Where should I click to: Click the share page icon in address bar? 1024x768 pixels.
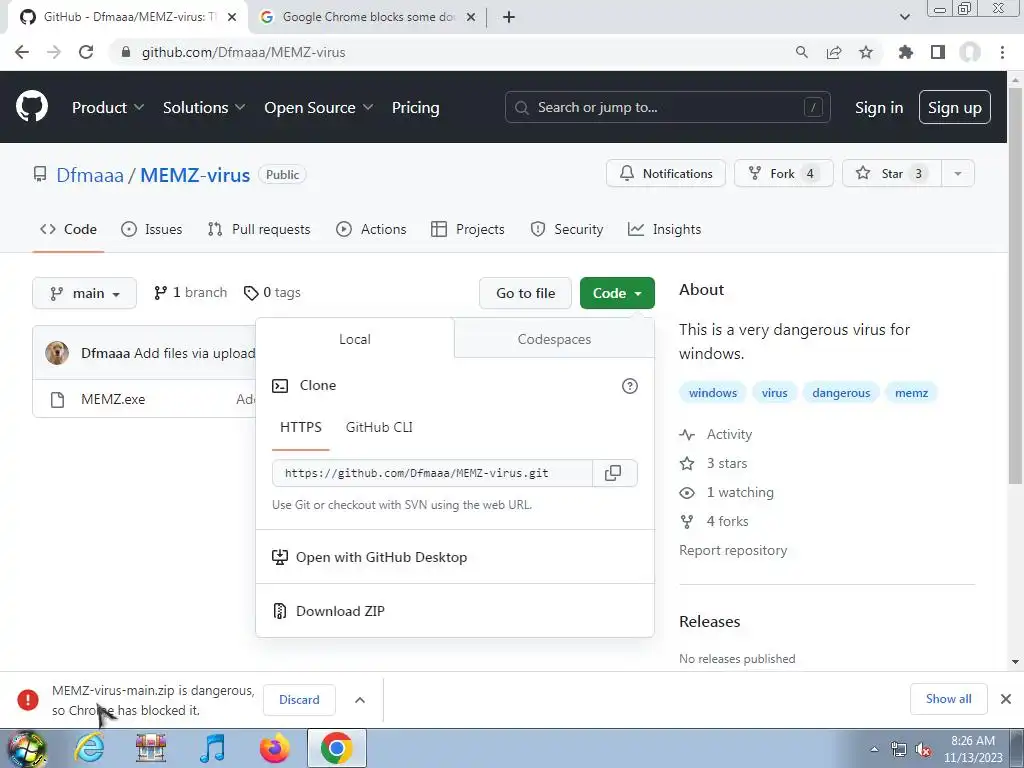click(834, 52)
